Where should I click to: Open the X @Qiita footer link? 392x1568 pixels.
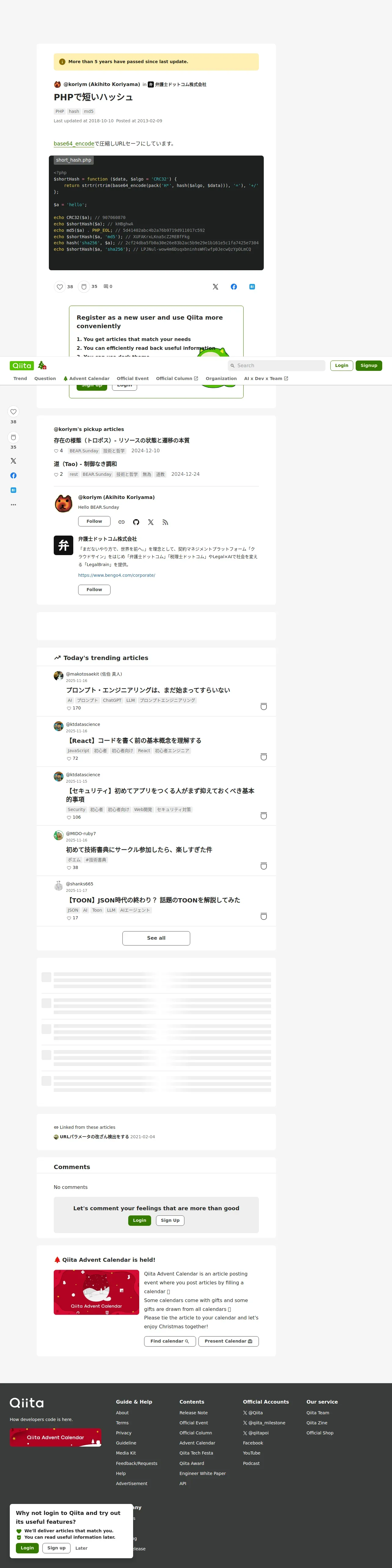(253, 1413)
